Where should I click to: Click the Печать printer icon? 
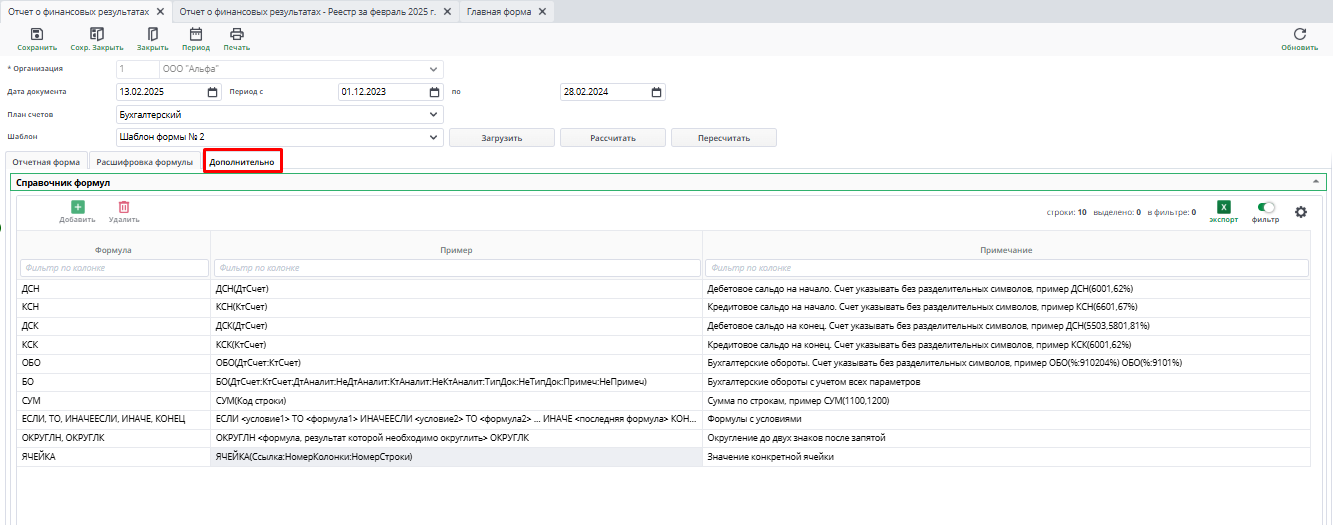point(237,34)
